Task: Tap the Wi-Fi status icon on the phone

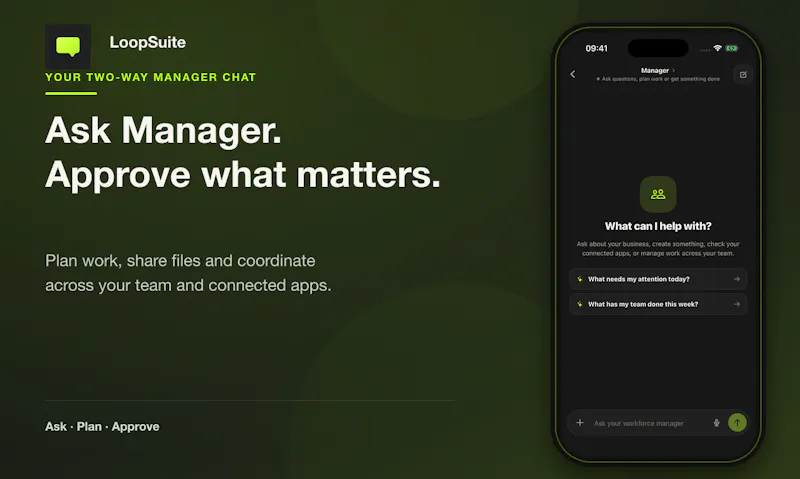Action: (x=717, y=48)
